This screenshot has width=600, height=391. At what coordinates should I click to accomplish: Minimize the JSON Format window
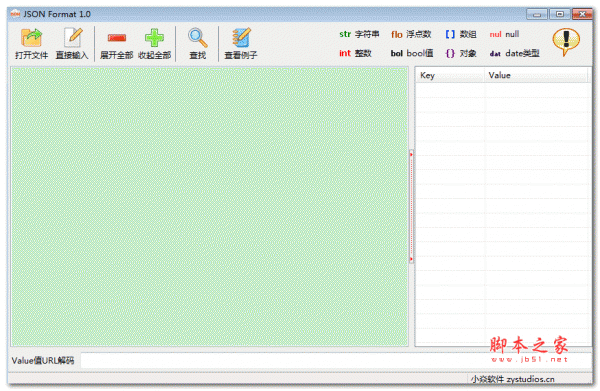(x=536, y=15)
